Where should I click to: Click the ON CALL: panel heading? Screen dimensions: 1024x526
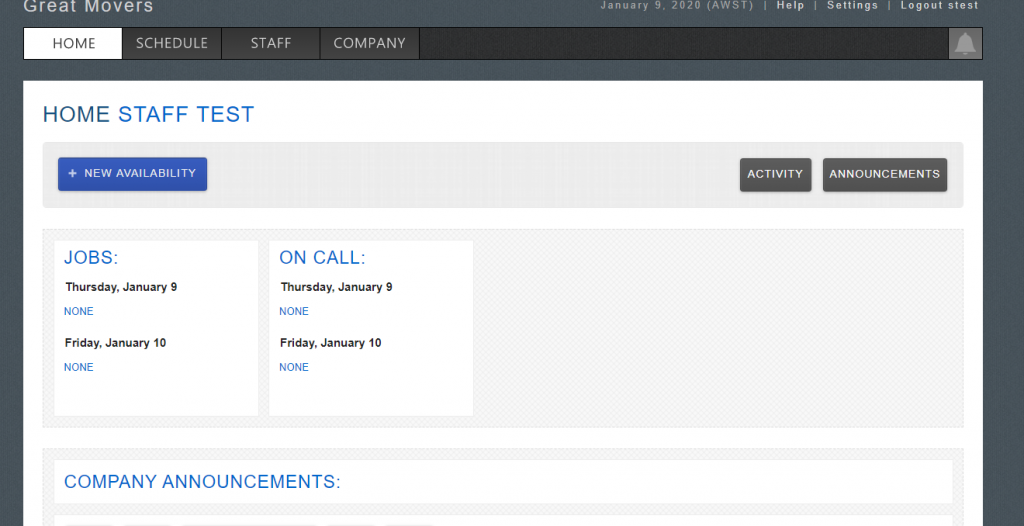(322, 258)
